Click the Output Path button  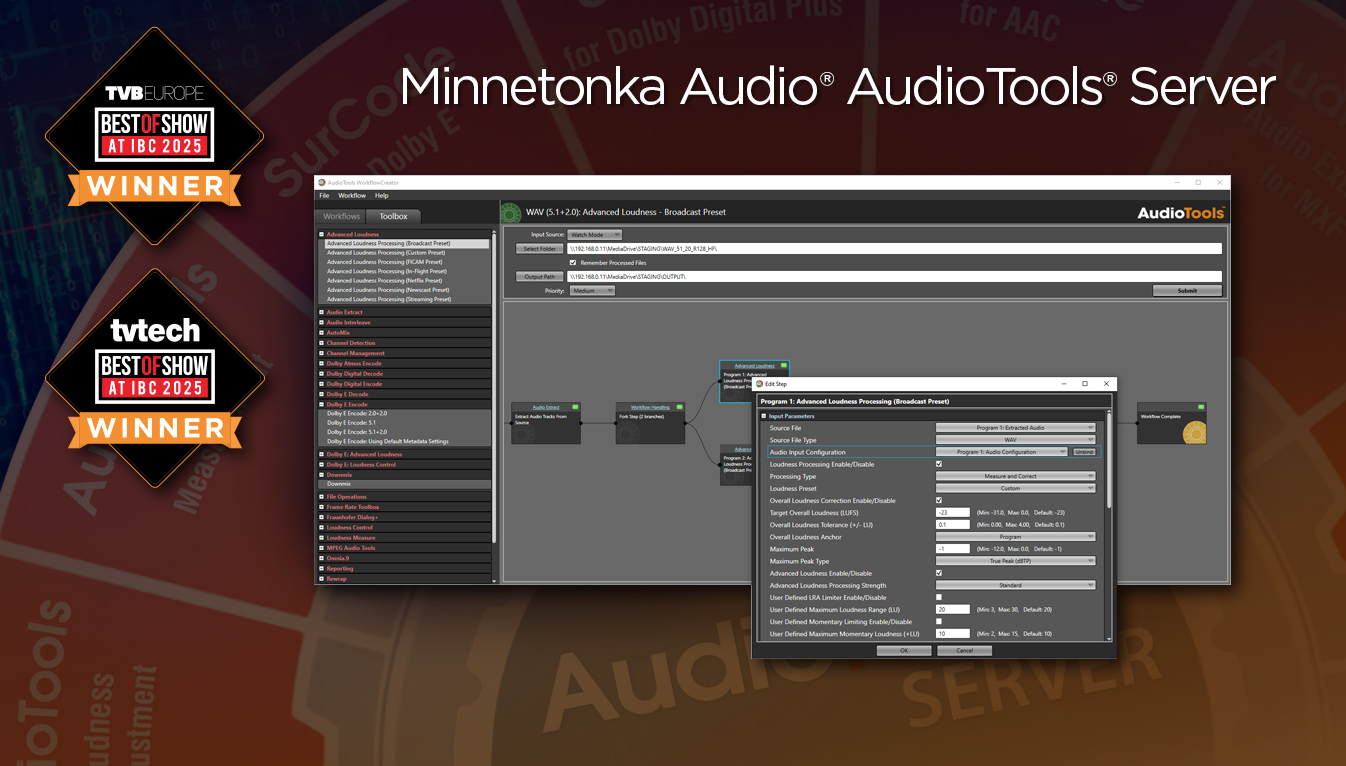540,276
